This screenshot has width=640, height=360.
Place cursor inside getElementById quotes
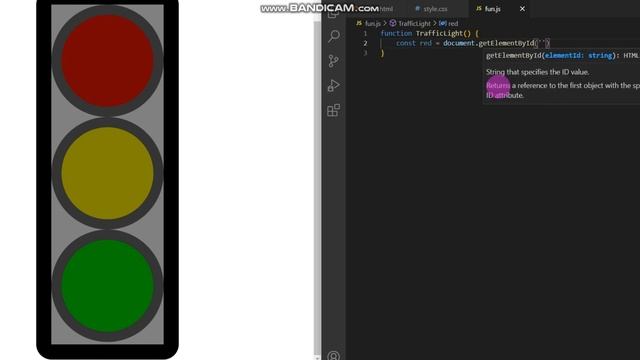click(x=542, y=43)
